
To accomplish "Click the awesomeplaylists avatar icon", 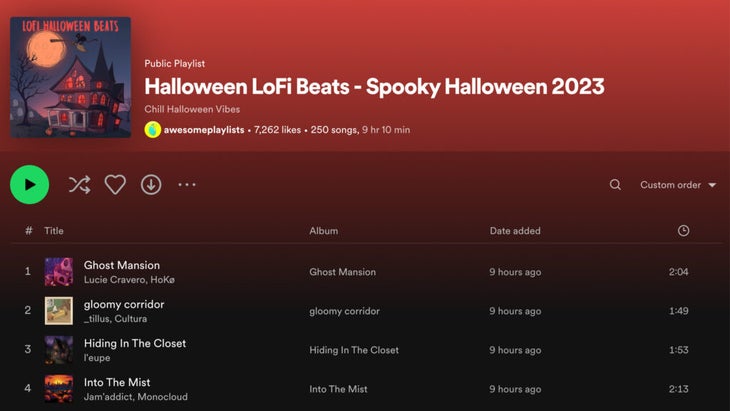I will [x=153, y=130].
